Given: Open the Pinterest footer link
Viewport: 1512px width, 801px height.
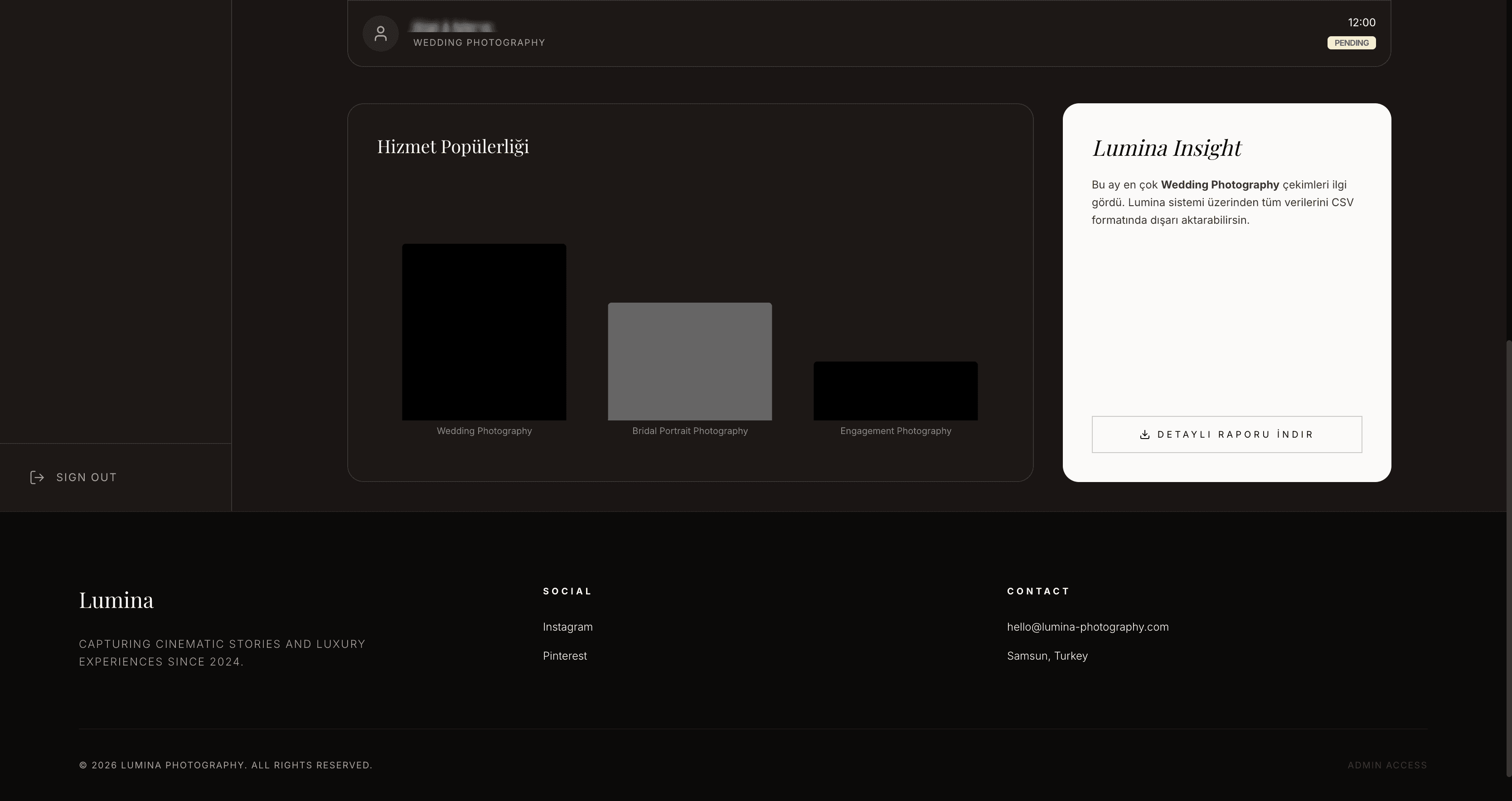Looking at the screenshot, I should coord(565,656).
